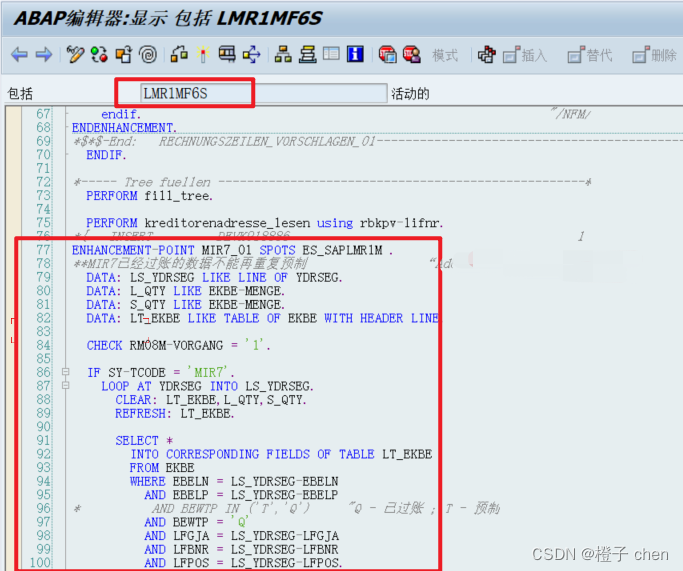Click lowercase endif. on line 67
Screen dimensions: 683x571
(x=121, y=114)
